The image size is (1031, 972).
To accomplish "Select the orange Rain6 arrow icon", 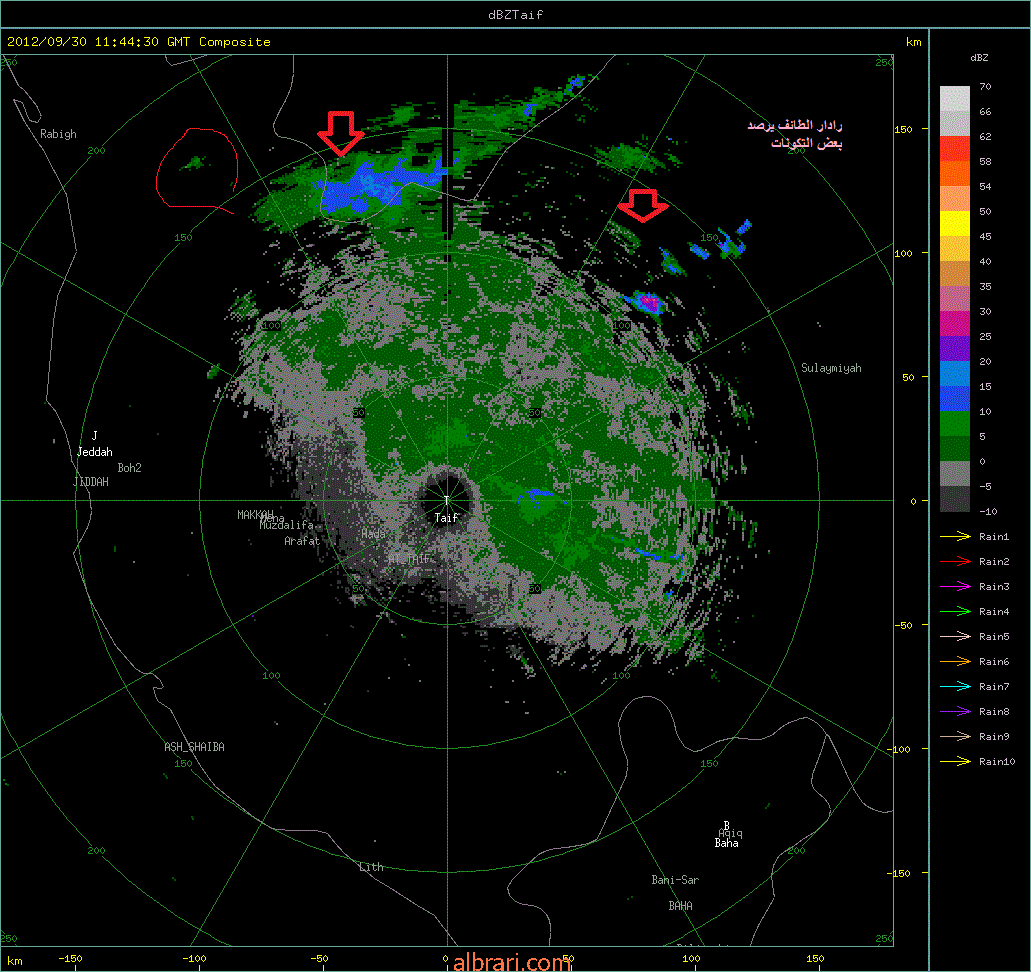I will tap(955, 662).
